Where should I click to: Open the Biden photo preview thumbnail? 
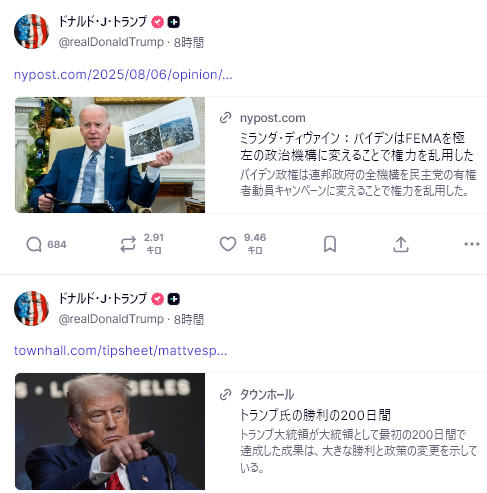tap(110, 155)
